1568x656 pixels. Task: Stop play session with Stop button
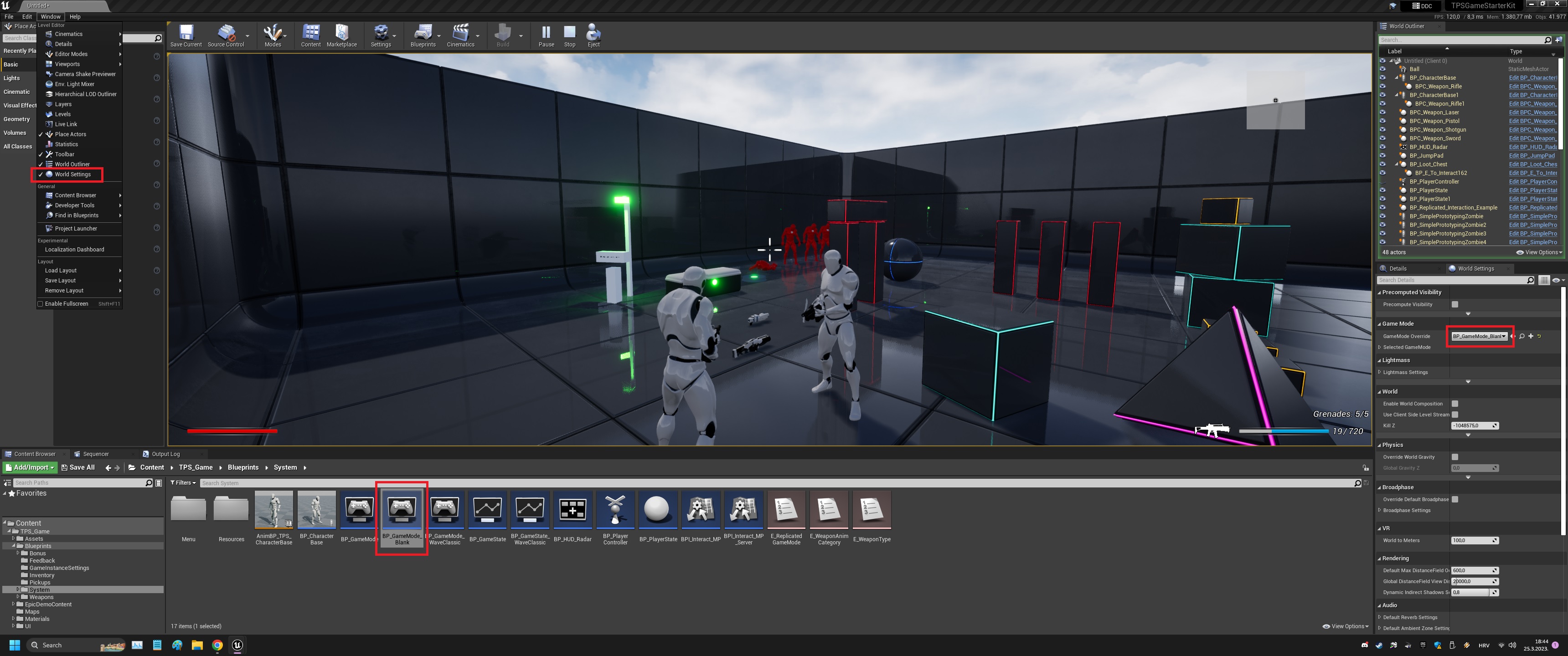click(x=569, y=35)
